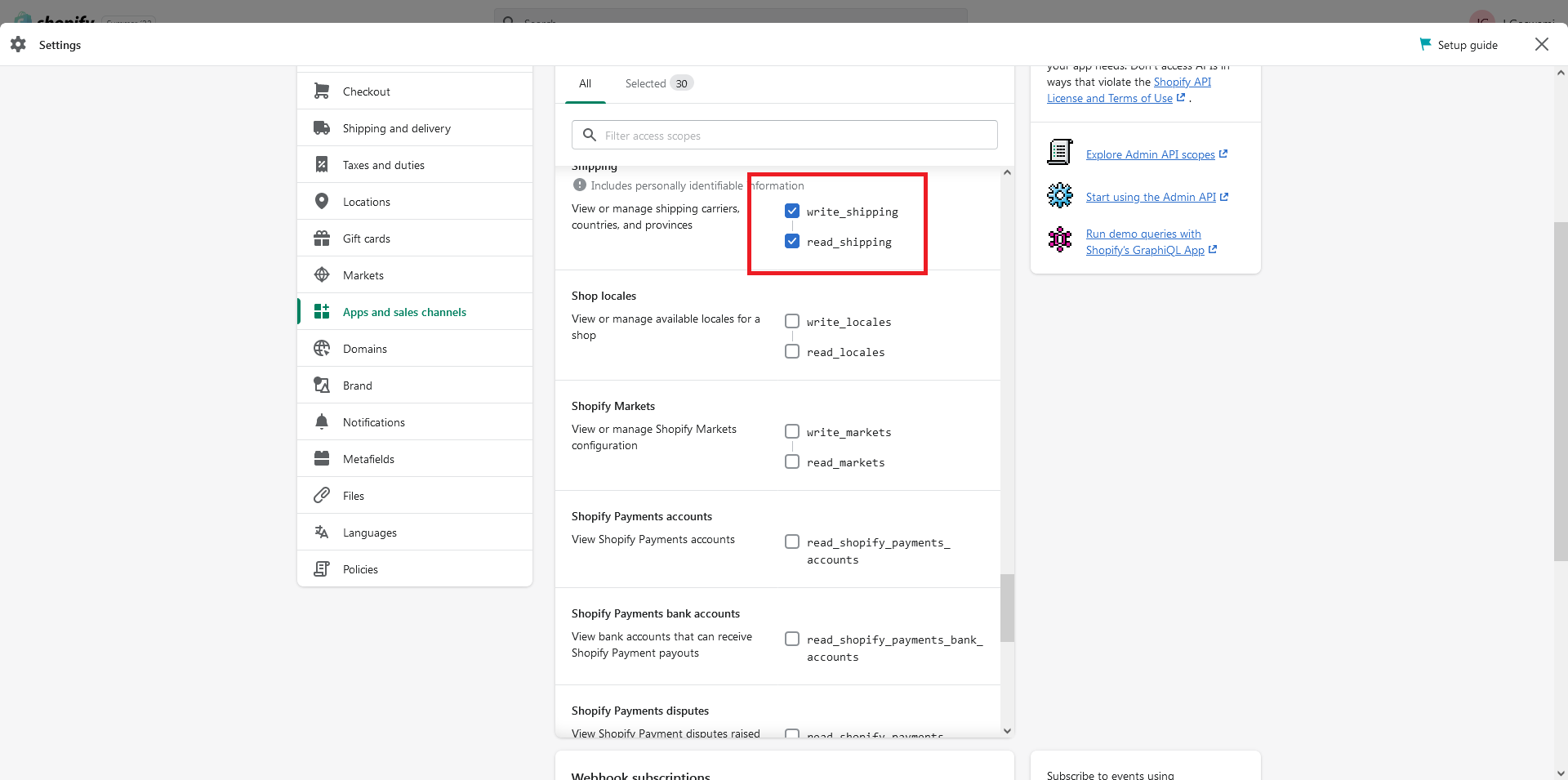The height and width of the screenshot is (780, 1568).
Task: Click the Setup guide flag icon
Action: coord(1425,44)
